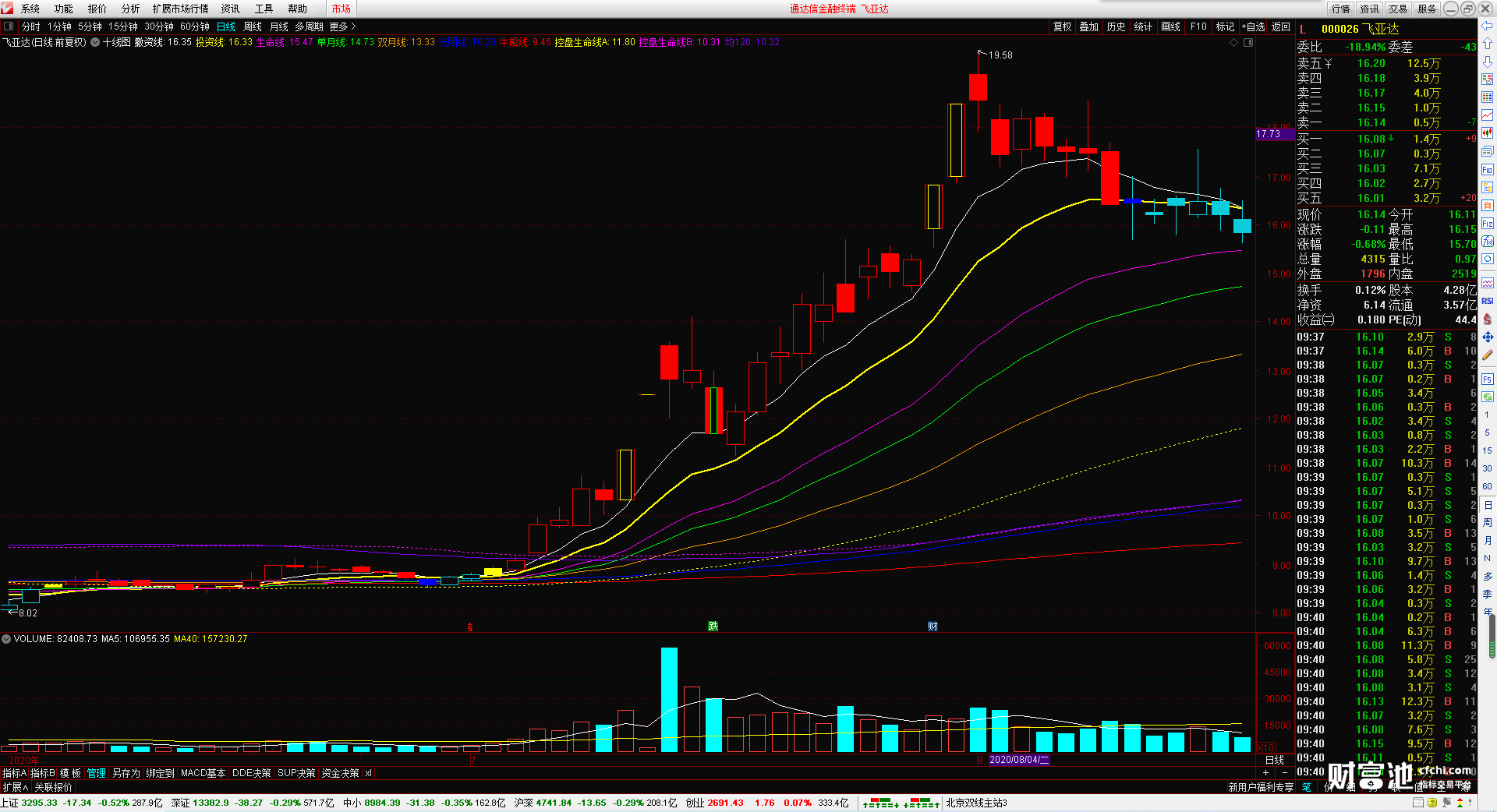Select the RSI indicator icon
This screenshot has height=812, width=1497.
click(1487, 301)
